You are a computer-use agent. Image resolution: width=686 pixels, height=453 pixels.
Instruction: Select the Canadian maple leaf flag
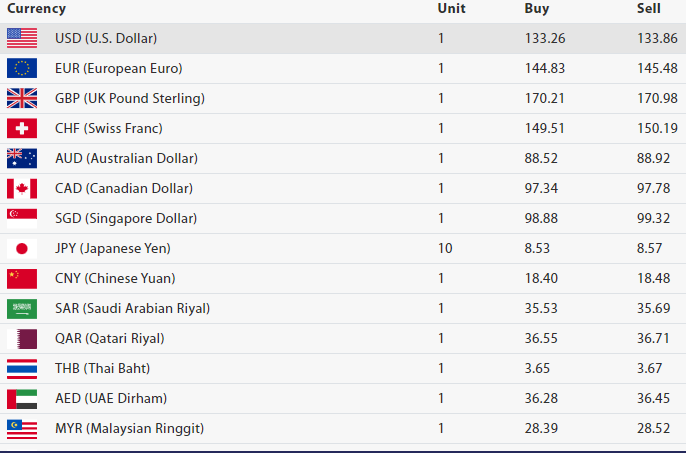point(22,188)
